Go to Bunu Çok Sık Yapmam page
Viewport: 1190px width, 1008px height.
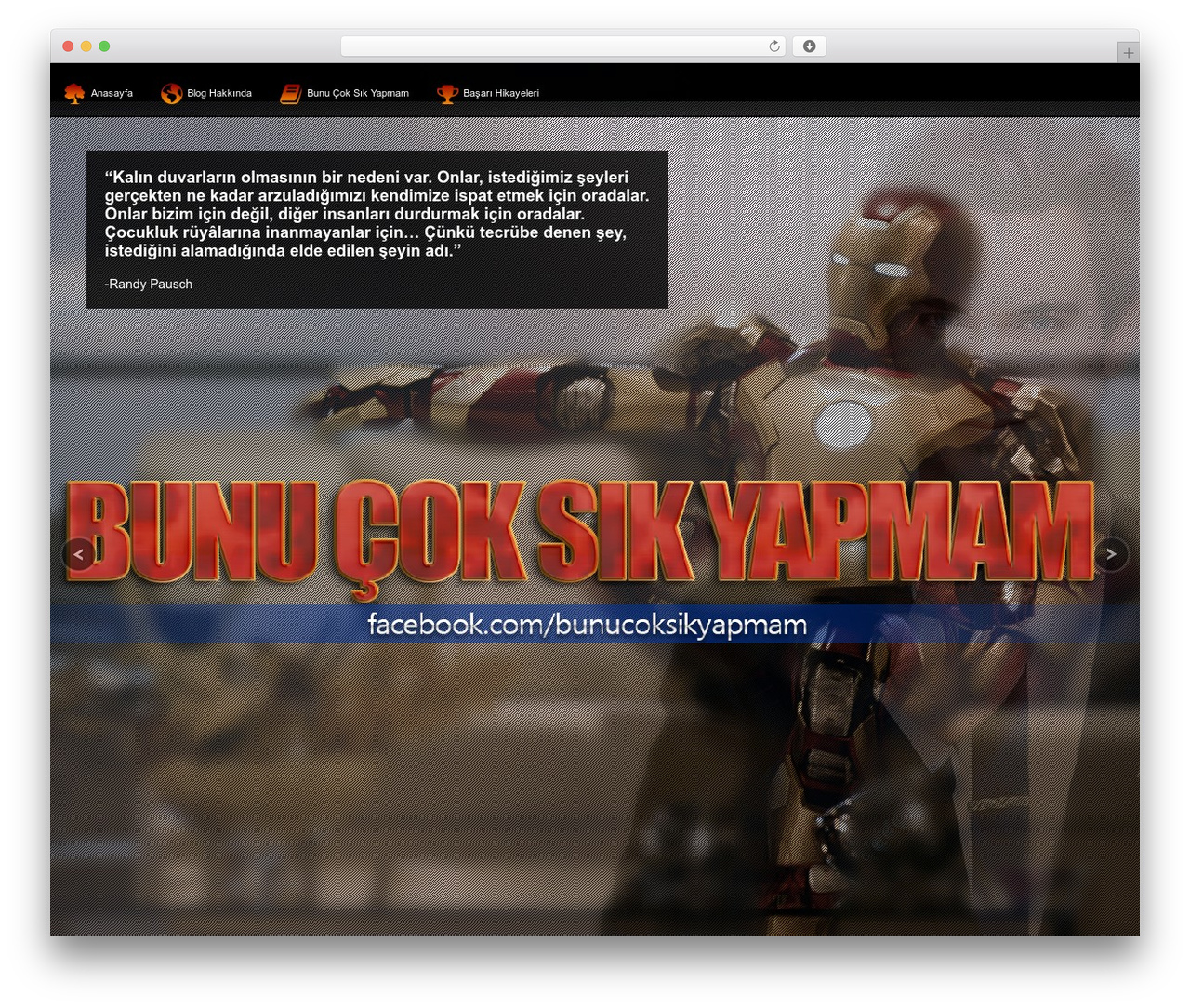(358, 93)
